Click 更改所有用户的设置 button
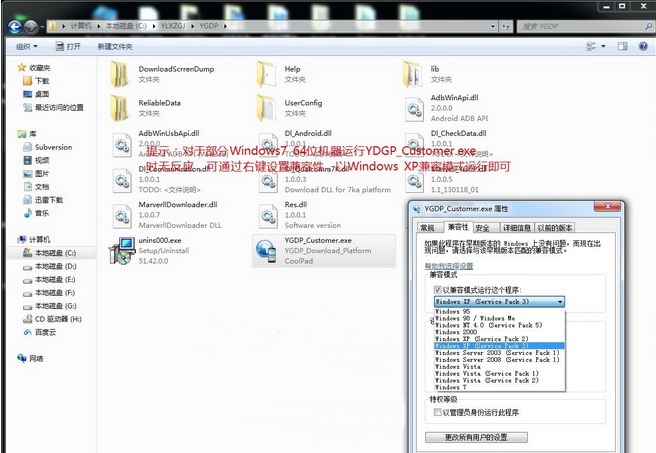Image resolution: width=656 pixels, height=453 pixels. tap(476, 438)
